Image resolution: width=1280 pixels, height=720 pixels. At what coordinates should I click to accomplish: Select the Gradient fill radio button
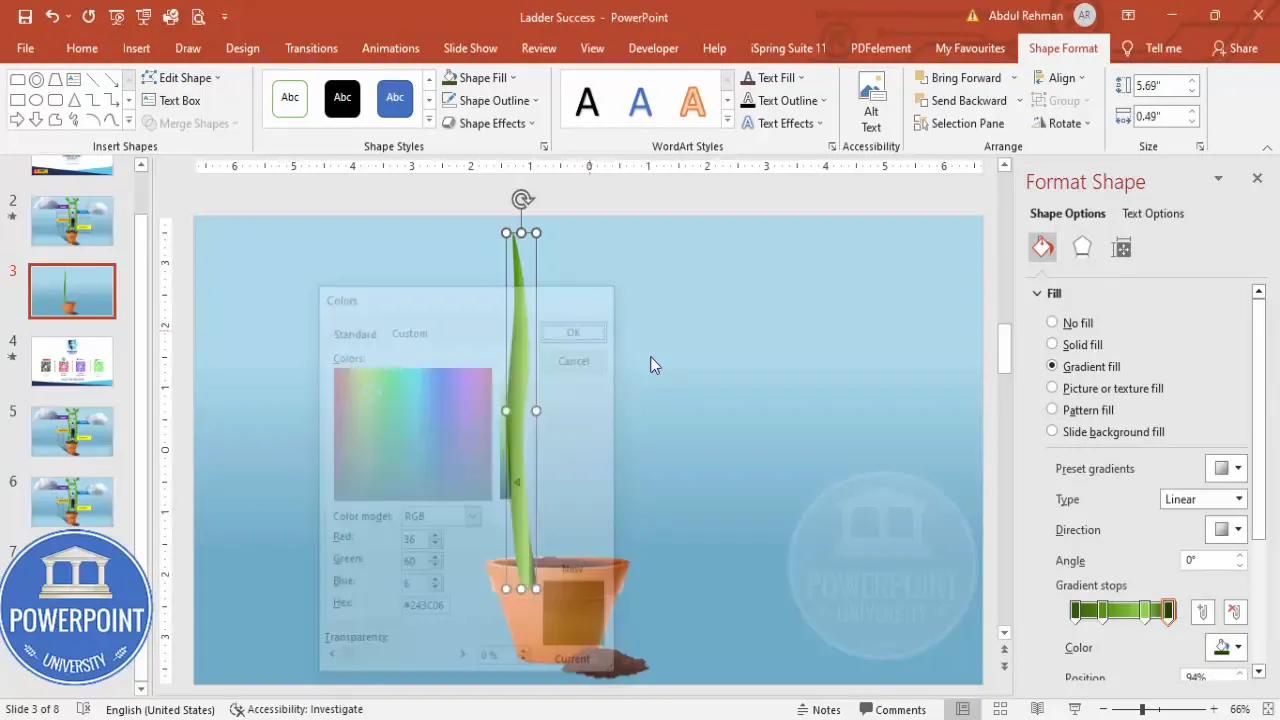tap(1052, 366)
